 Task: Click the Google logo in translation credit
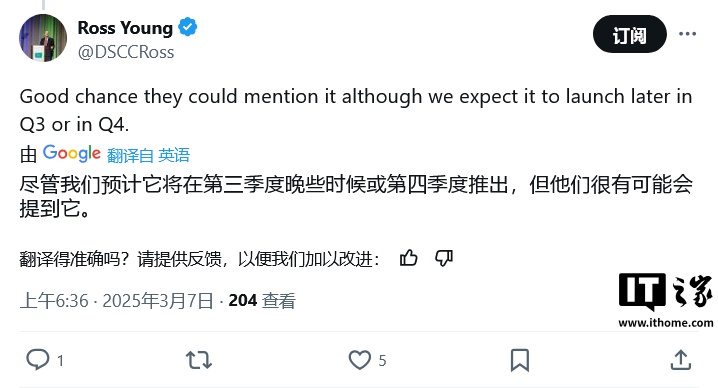point(72,153)
